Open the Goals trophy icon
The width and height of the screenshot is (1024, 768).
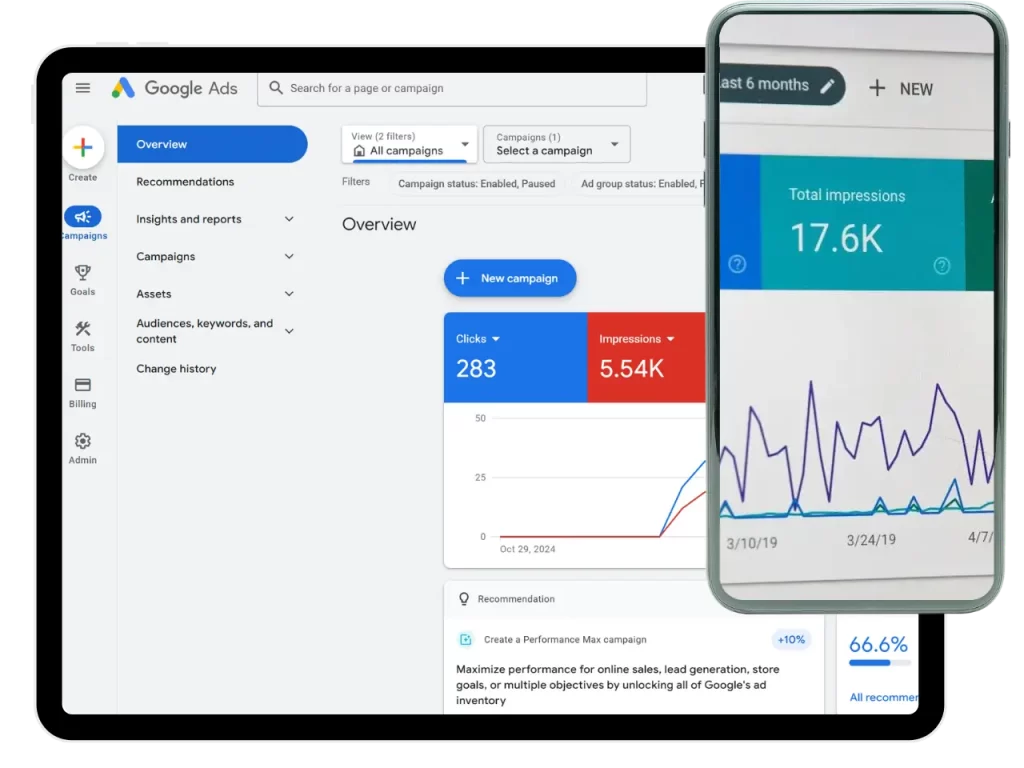tap(83, 272)
